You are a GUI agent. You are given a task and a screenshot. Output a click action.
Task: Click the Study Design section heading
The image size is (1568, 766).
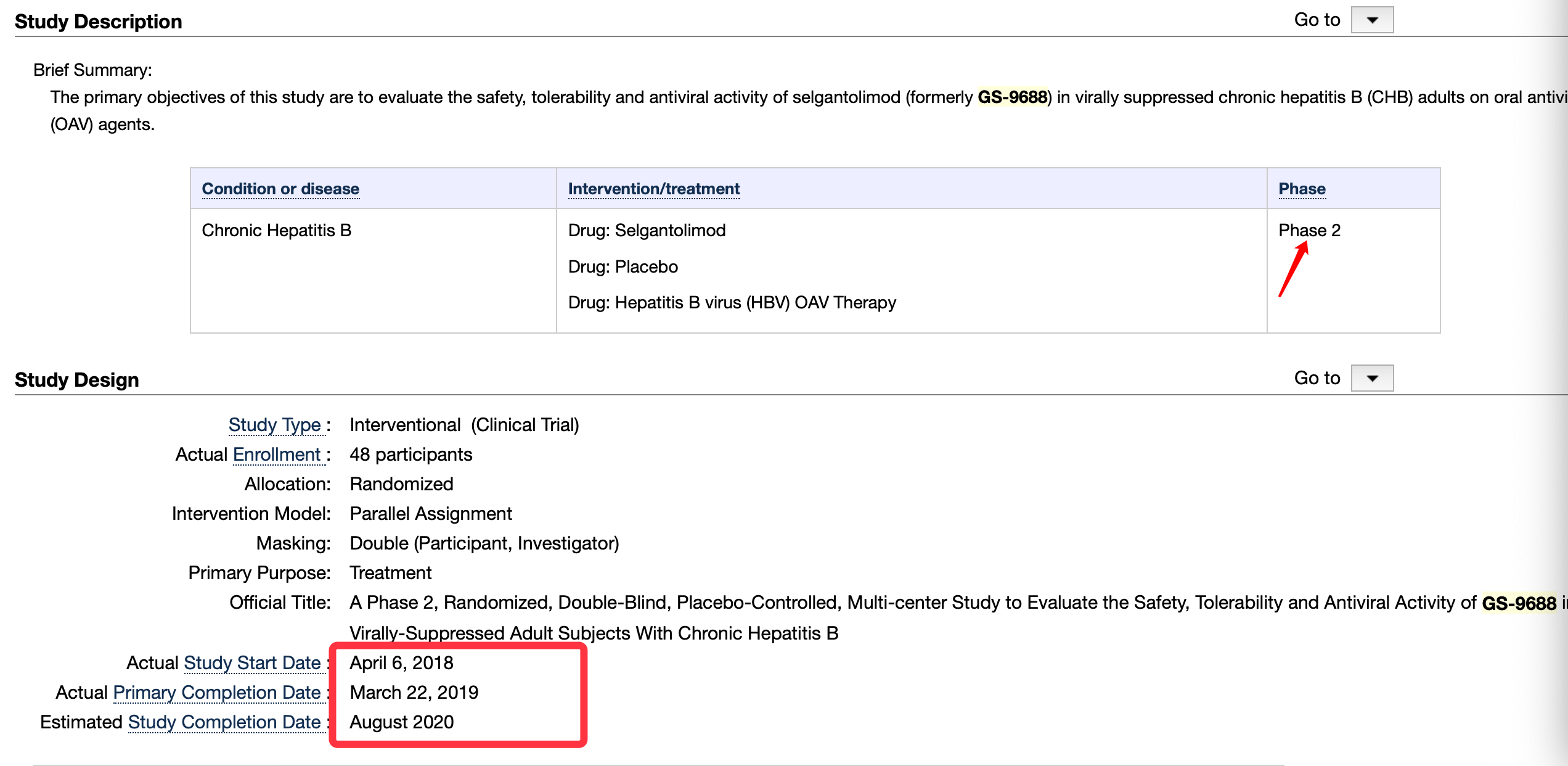click(77, 380)
